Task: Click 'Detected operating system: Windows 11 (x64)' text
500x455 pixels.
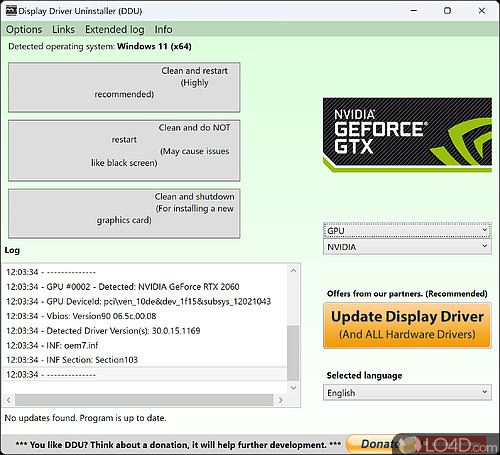Action: [100, 46]
